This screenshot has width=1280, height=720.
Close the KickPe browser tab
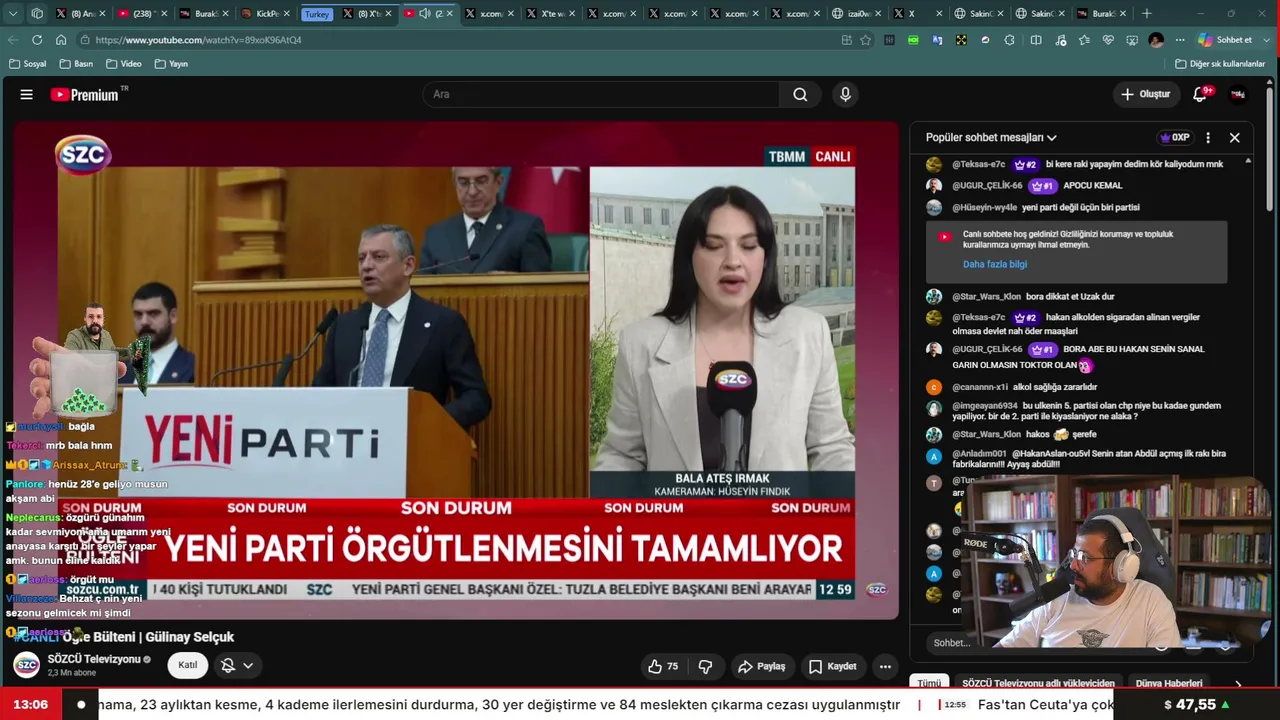pyautogui.click(x=289, y=14)
